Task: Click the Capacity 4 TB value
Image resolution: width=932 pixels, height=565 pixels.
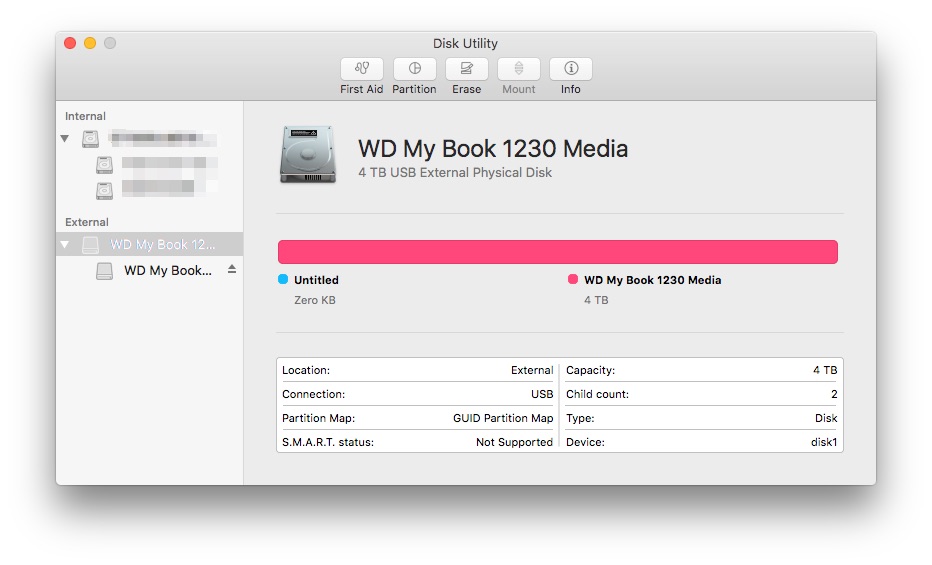Action: 825,370
